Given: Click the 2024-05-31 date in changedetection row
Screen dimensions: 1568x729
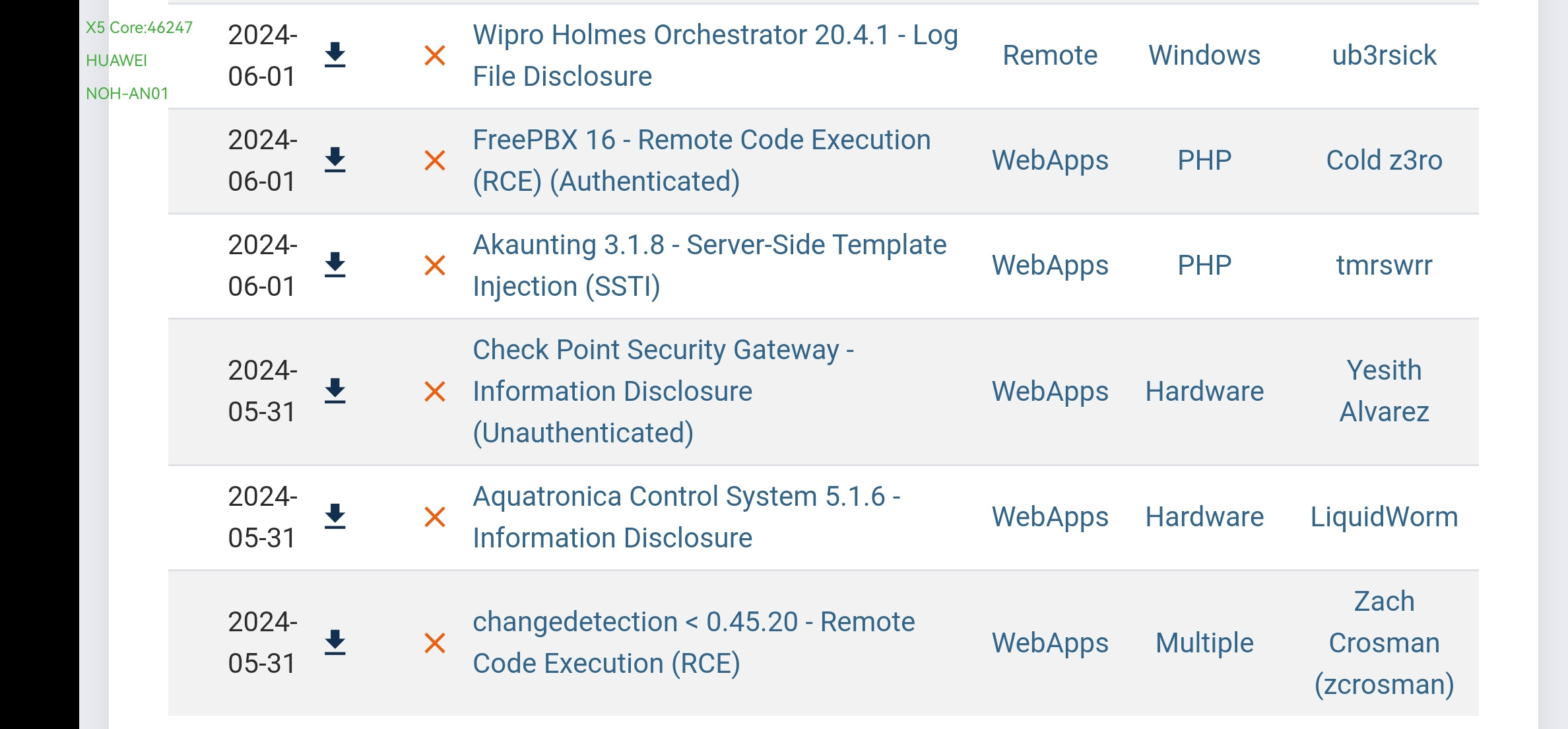Looking at the screenshot, I should [263, 643].
